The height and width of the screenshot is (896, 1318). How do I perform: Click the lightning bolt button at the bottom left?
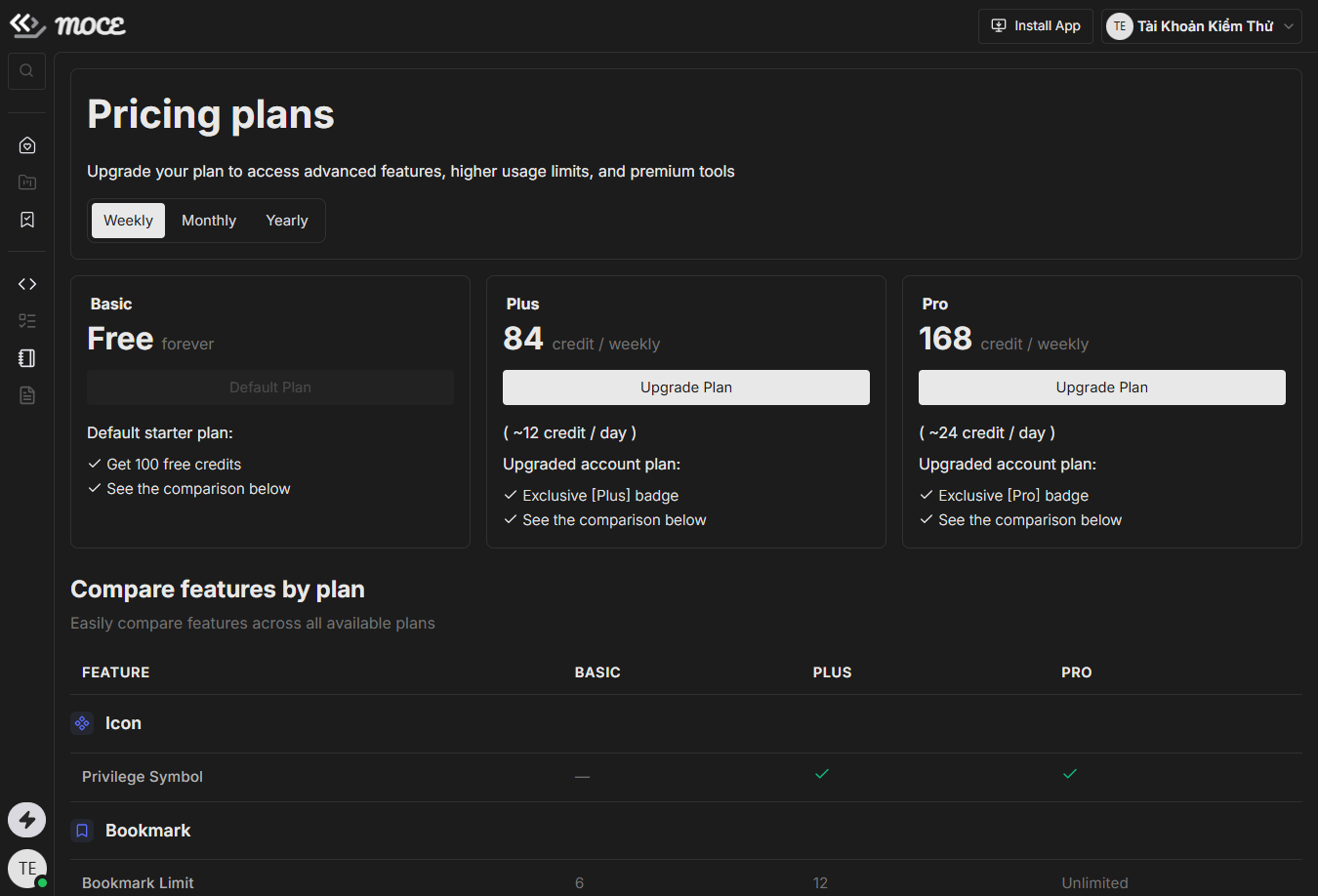pos(27,820)
